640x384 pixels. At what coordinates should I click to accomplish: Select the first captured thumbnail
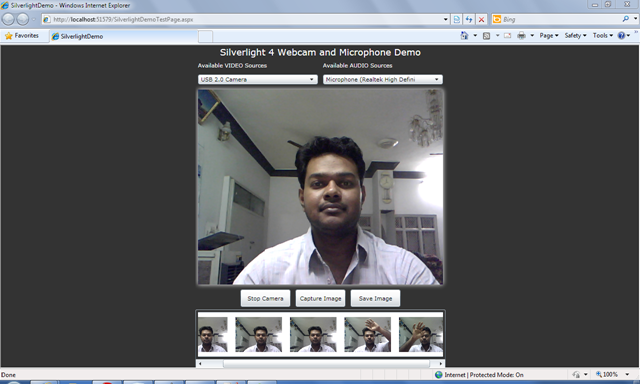[213, 335]
